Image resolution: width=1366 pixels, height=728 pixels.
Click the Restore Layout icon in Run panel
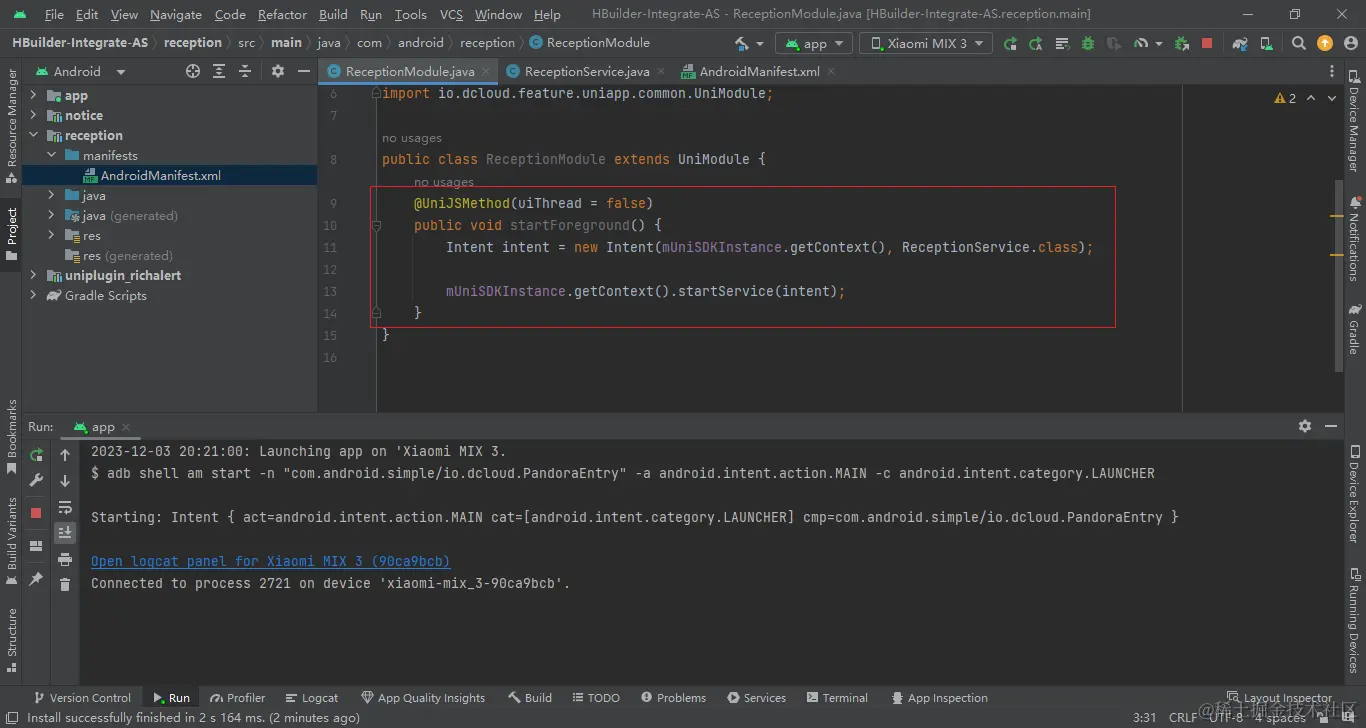tap(37, 546)
